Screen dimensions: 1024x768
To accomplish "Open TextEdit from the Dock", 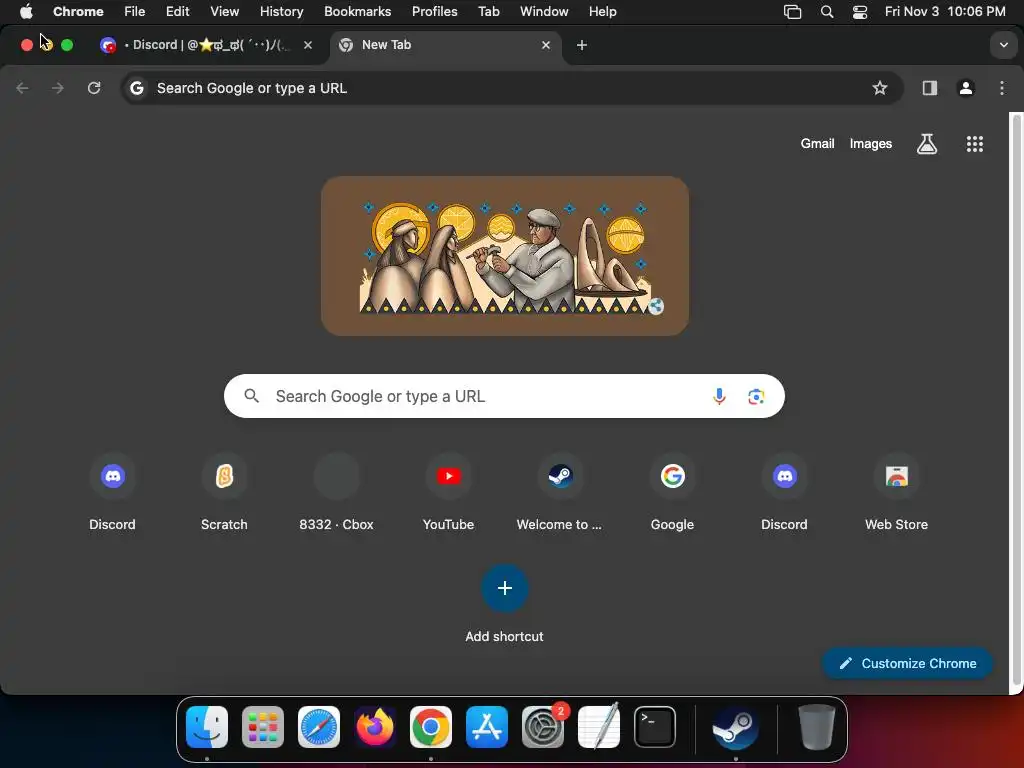I will coord(599,727).
